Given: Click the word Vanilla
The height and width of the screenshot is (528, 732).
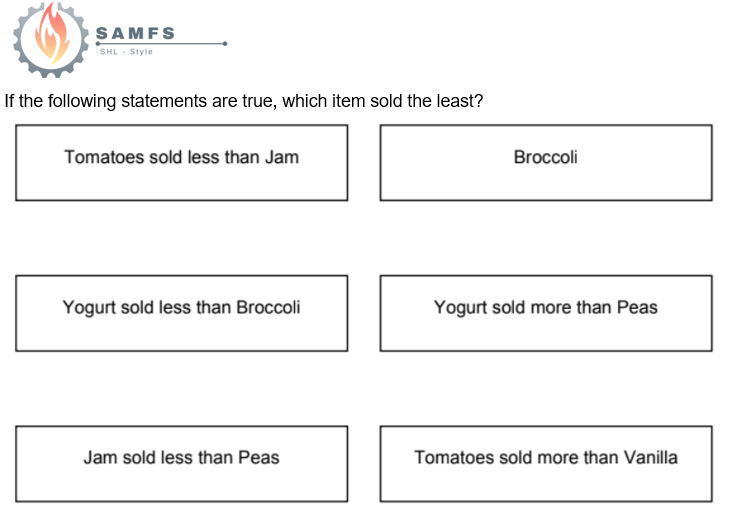Looking at the screenshot, I should (650, 457).
